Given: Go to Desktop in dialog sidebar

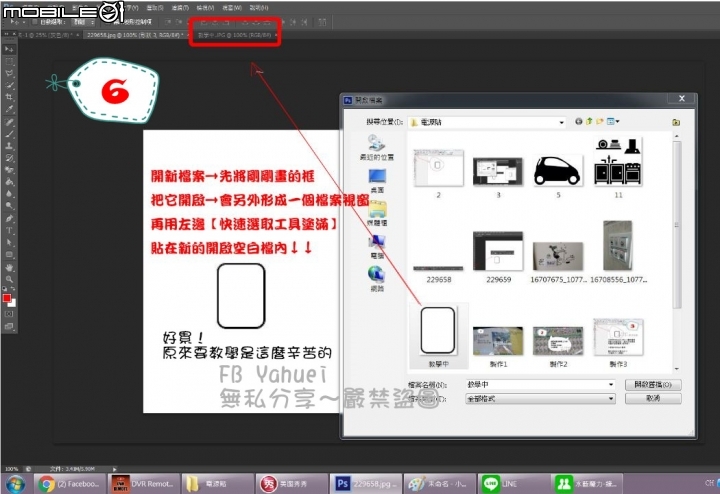Looking at the screenshot, I should 377,181.
